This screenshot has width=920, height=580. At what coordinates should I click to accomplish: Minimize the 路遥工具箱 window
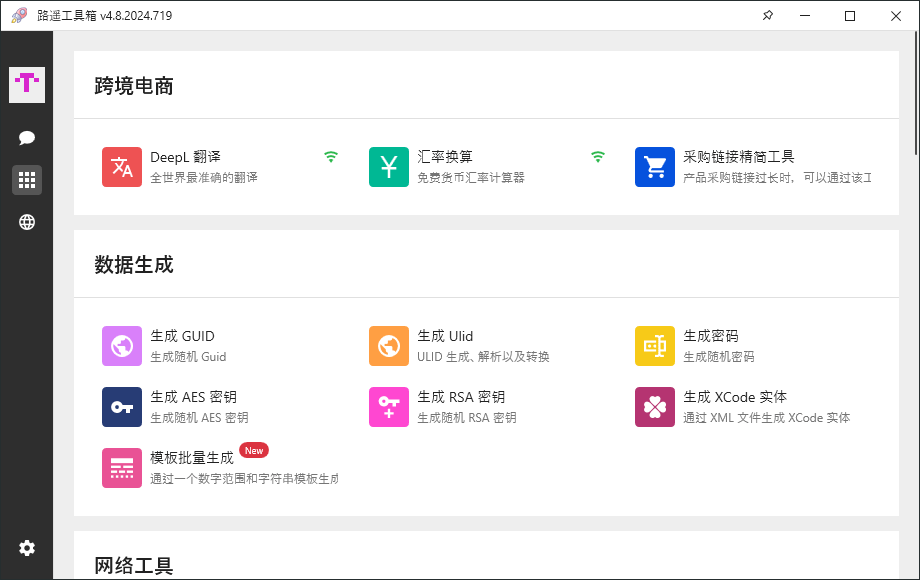click(805, 16)
